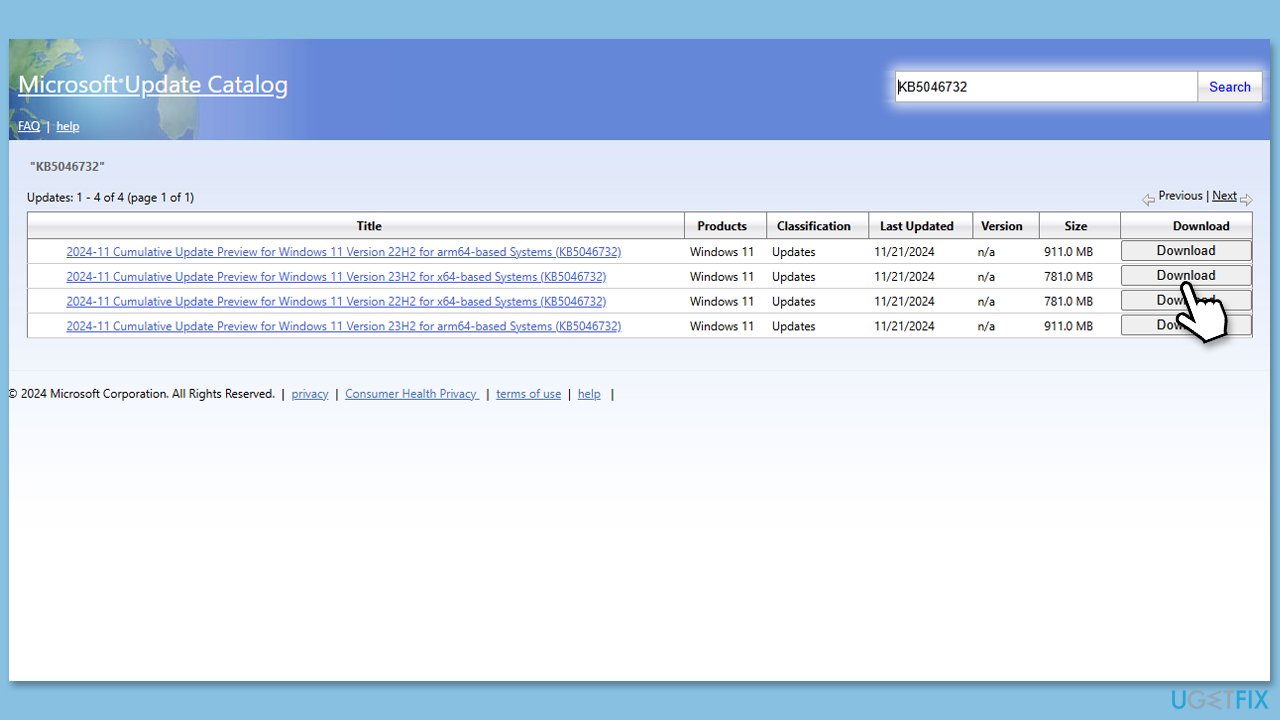This screenshot has width=1280, height=720.
Task: Select the n/a version in the 23H2 arm64 row
Action: click(x=987, y=327)
